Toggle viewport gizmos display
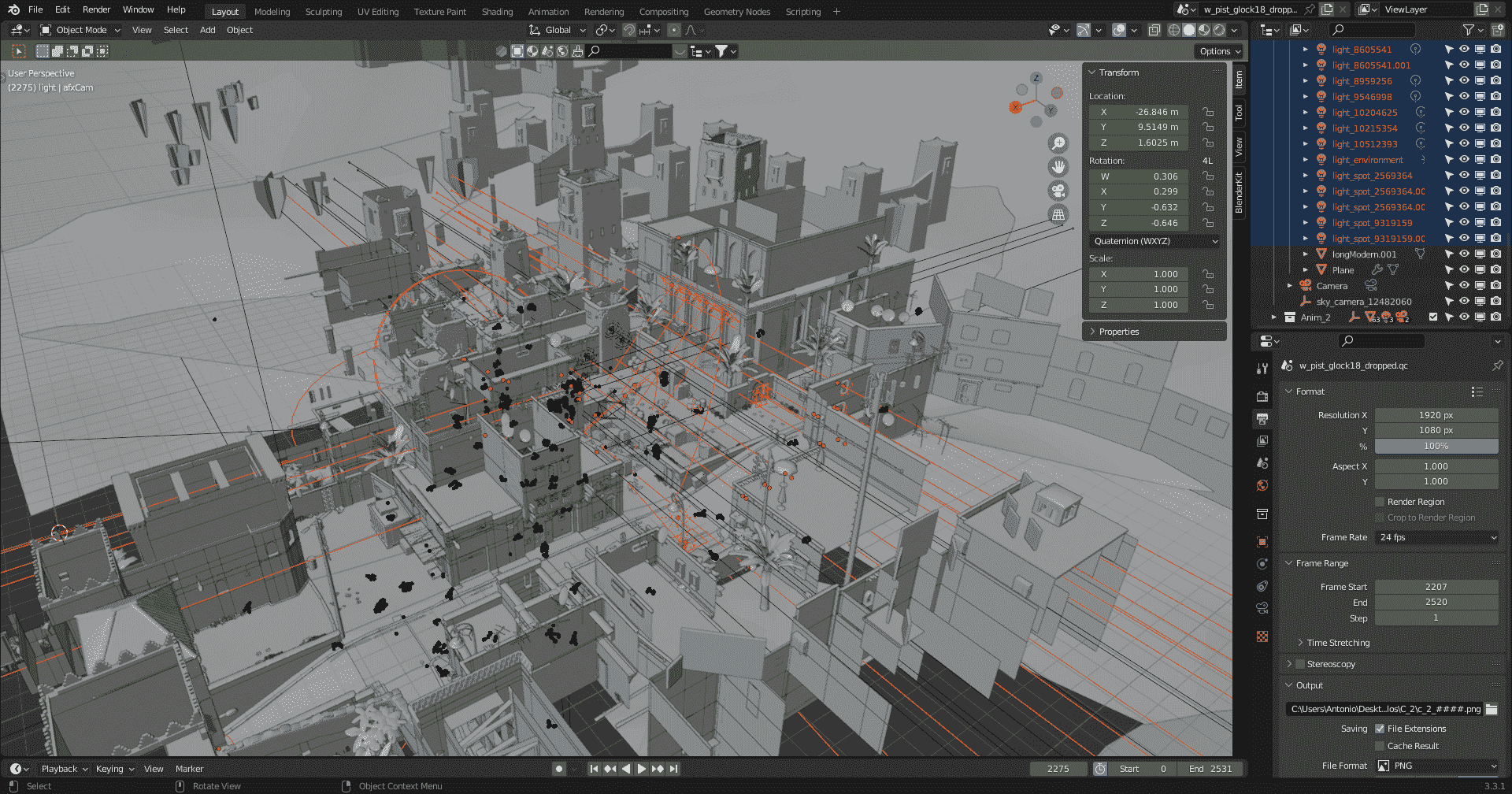Image resolution: width=1512 pixels, height=794 pixels. click(1084, 30)
